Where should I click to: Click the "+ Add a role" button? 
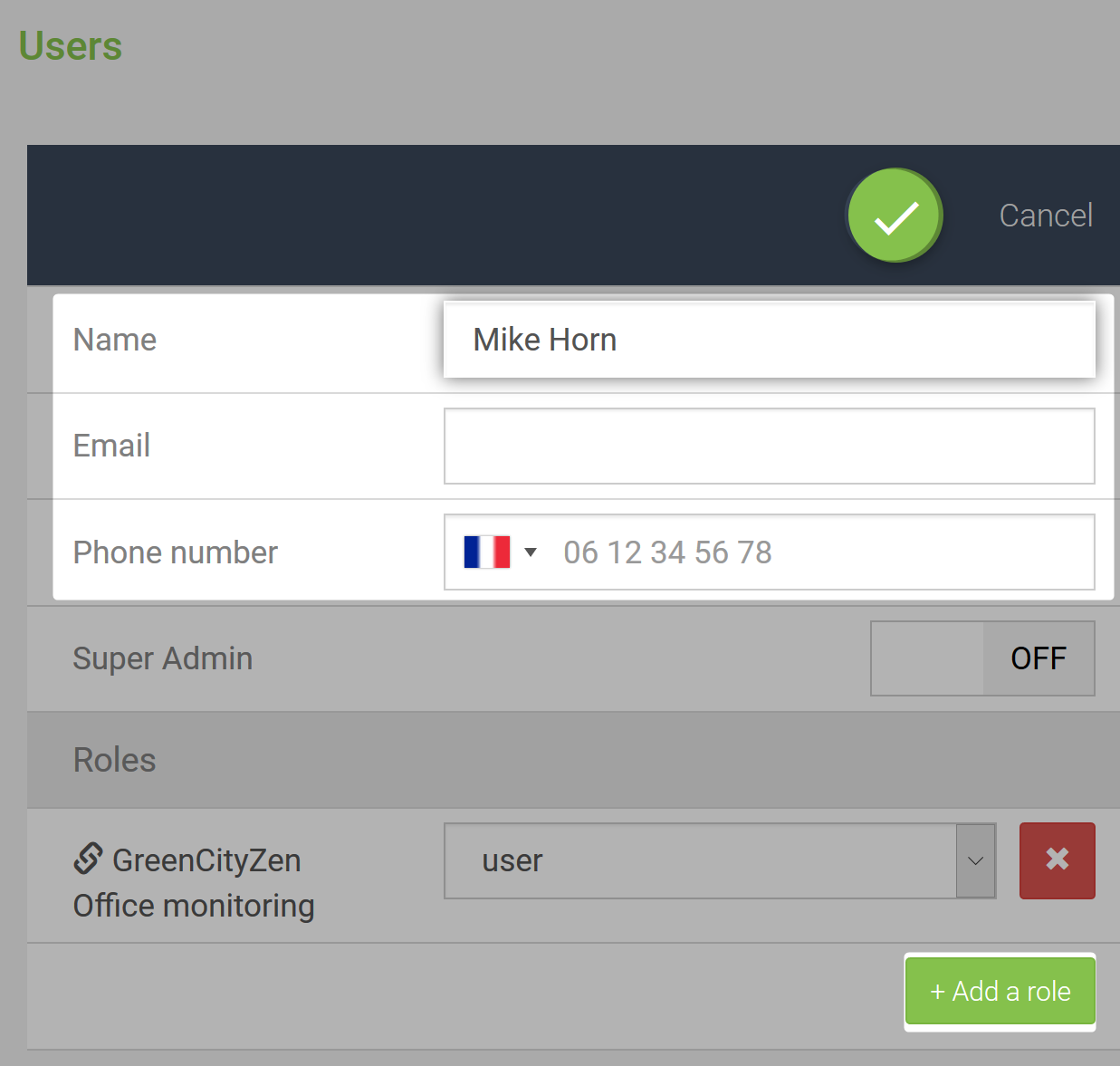pos(1000,991)
